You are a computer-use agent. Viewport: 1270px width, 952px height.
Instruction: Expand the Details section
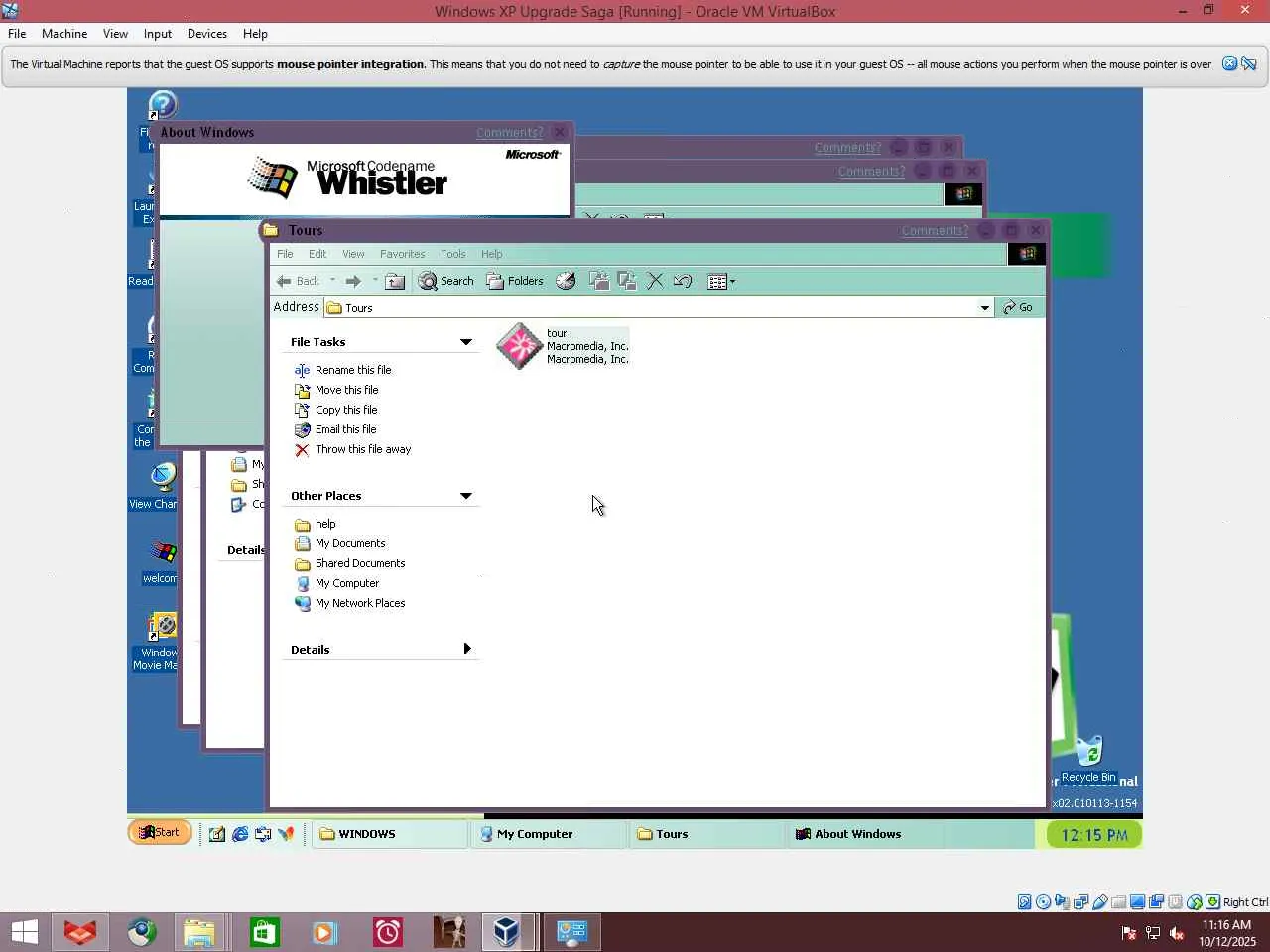point(466,649)
